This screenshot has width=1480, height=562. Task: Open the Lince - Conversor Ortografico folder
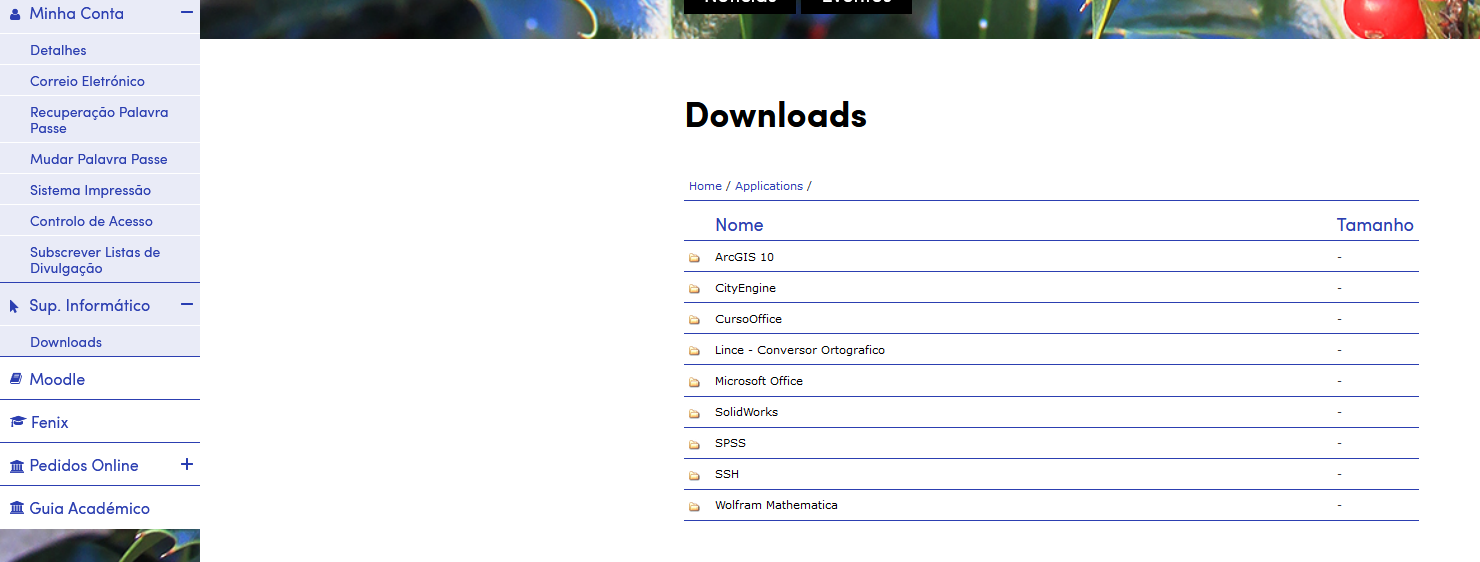[799, 350]
